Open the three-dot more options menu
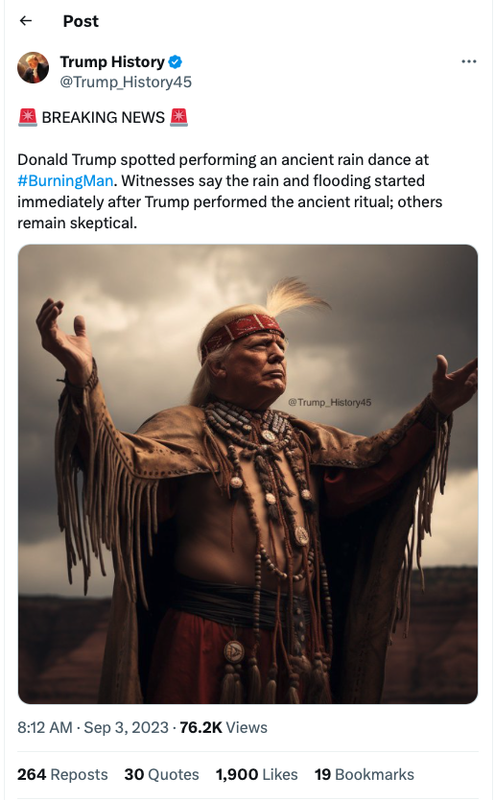Viewport: 495px width, 800px height. coord(468,61)
